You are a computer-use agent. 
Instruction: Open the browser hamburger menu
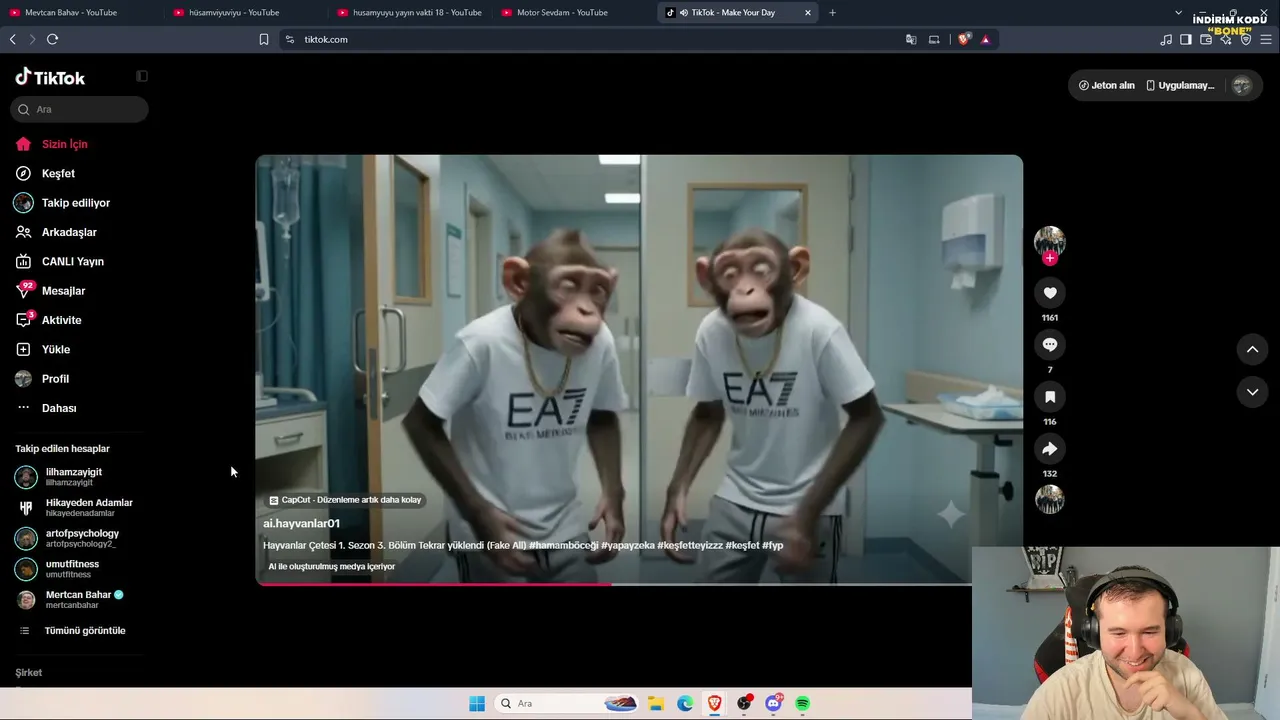1266,39
